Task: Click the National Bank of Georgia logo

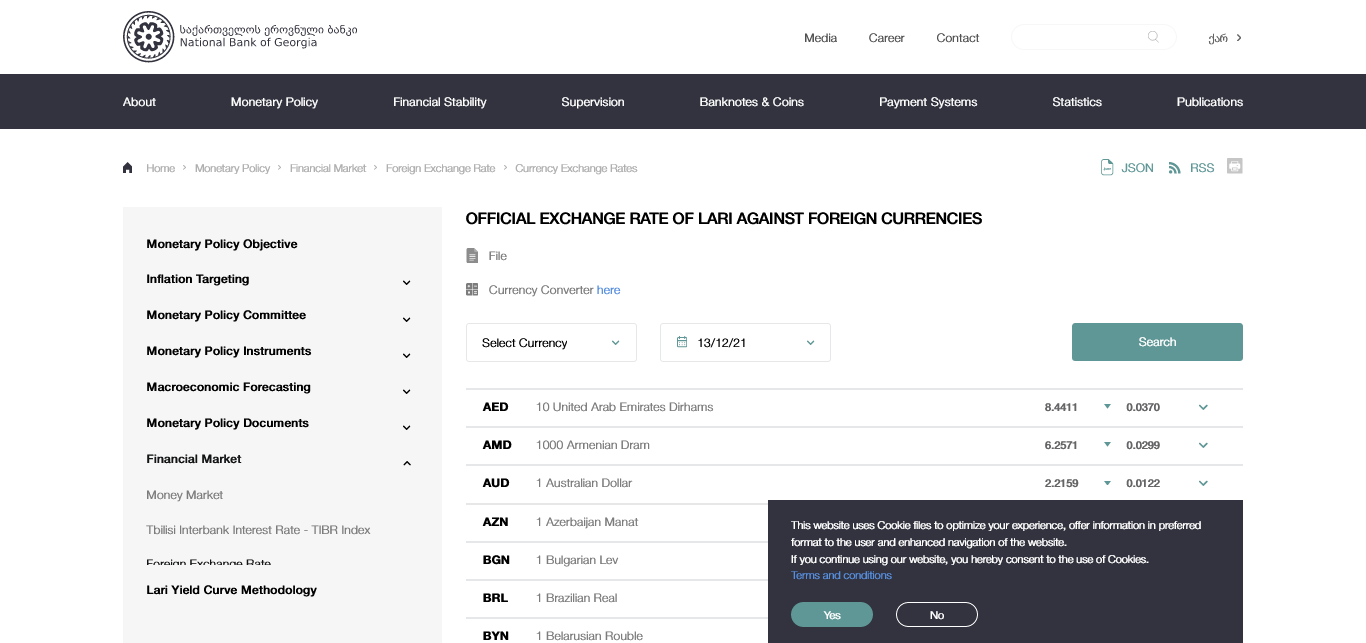Action: 148,37
